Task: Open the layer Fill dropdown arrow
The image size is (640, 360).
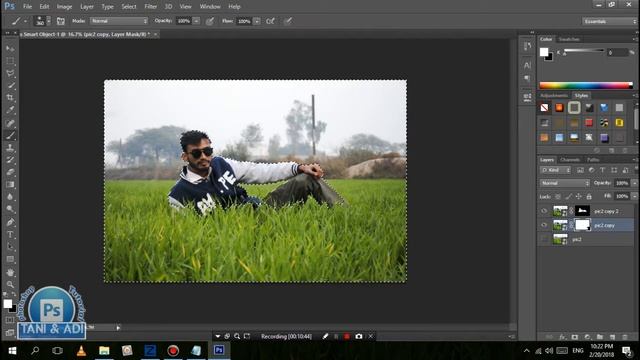Action: [x=634, y=196]
